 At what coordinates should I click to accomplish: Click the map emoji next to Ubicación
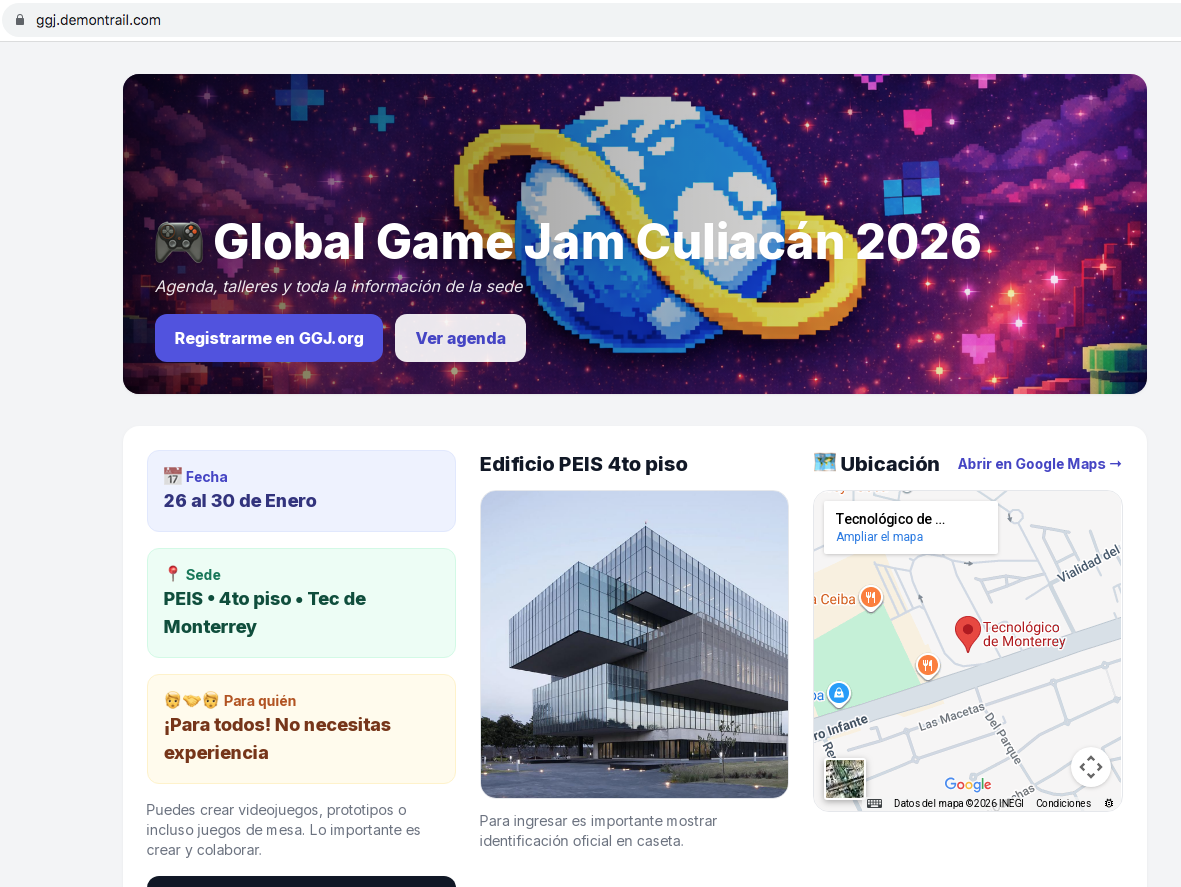click(x=824, y=463)
